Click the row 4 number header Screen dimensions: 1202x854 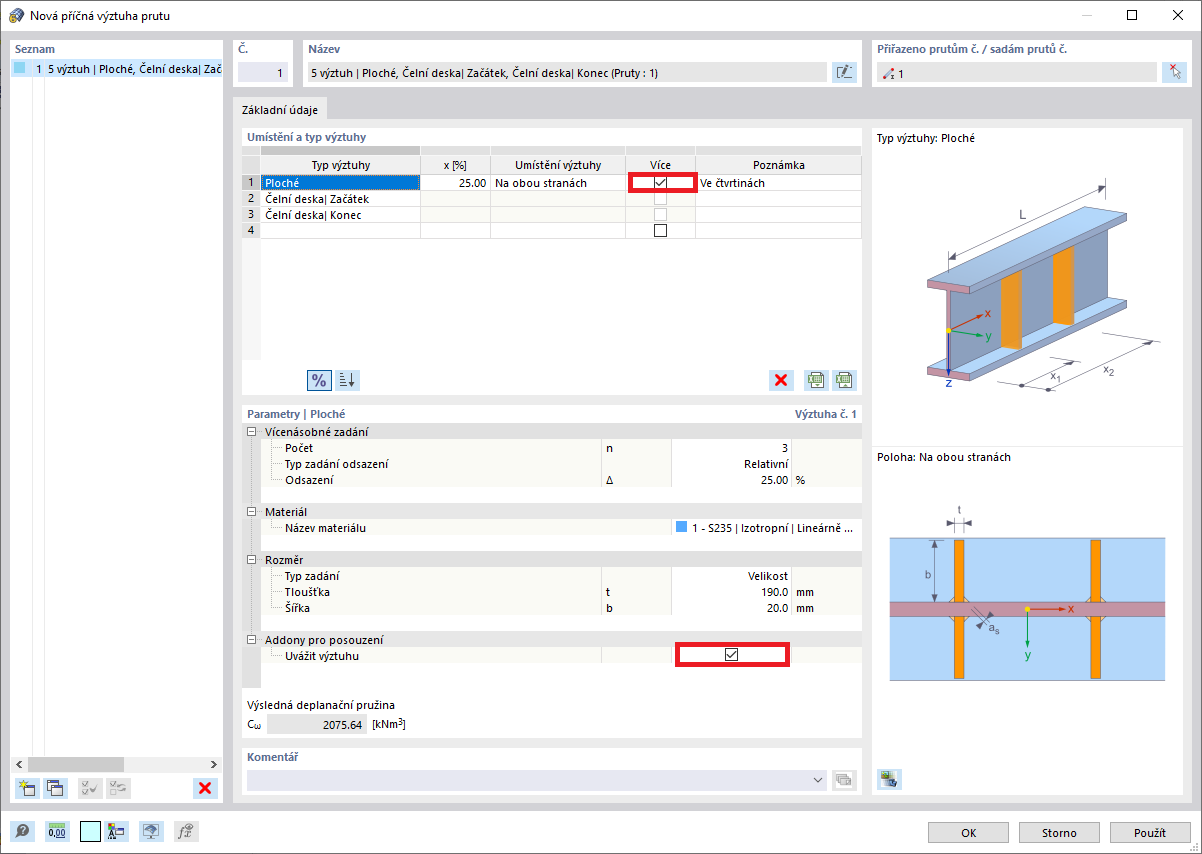point(251,231)
